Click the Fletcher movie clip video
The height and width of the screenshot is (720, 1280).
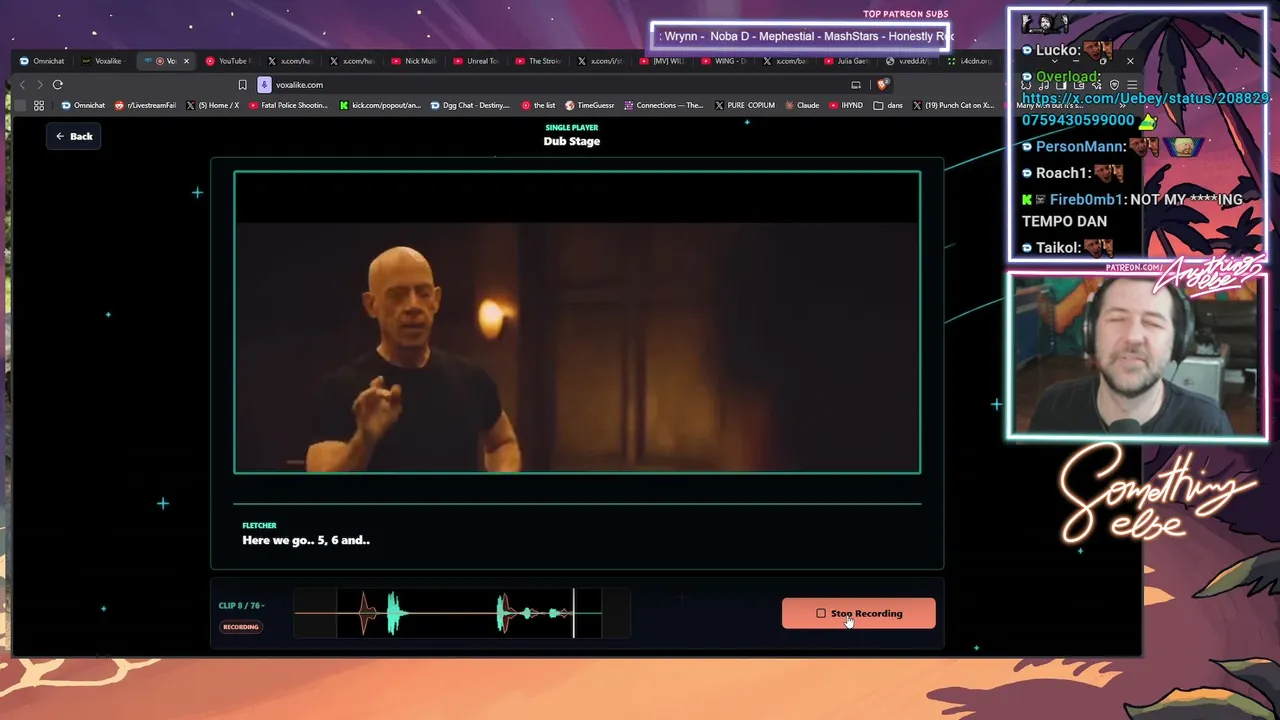coord(577,322)
